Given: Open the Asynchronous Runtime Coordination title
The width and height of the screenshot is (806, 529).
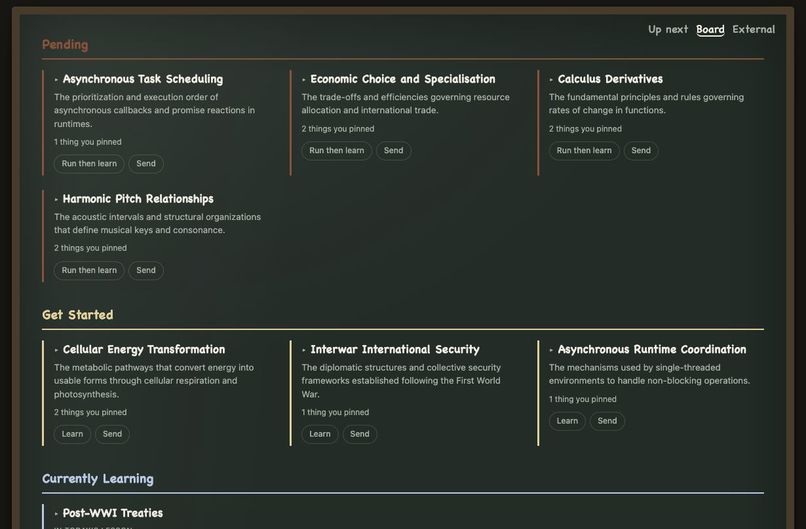Looking at the screenshot, I should click(652, 350).
